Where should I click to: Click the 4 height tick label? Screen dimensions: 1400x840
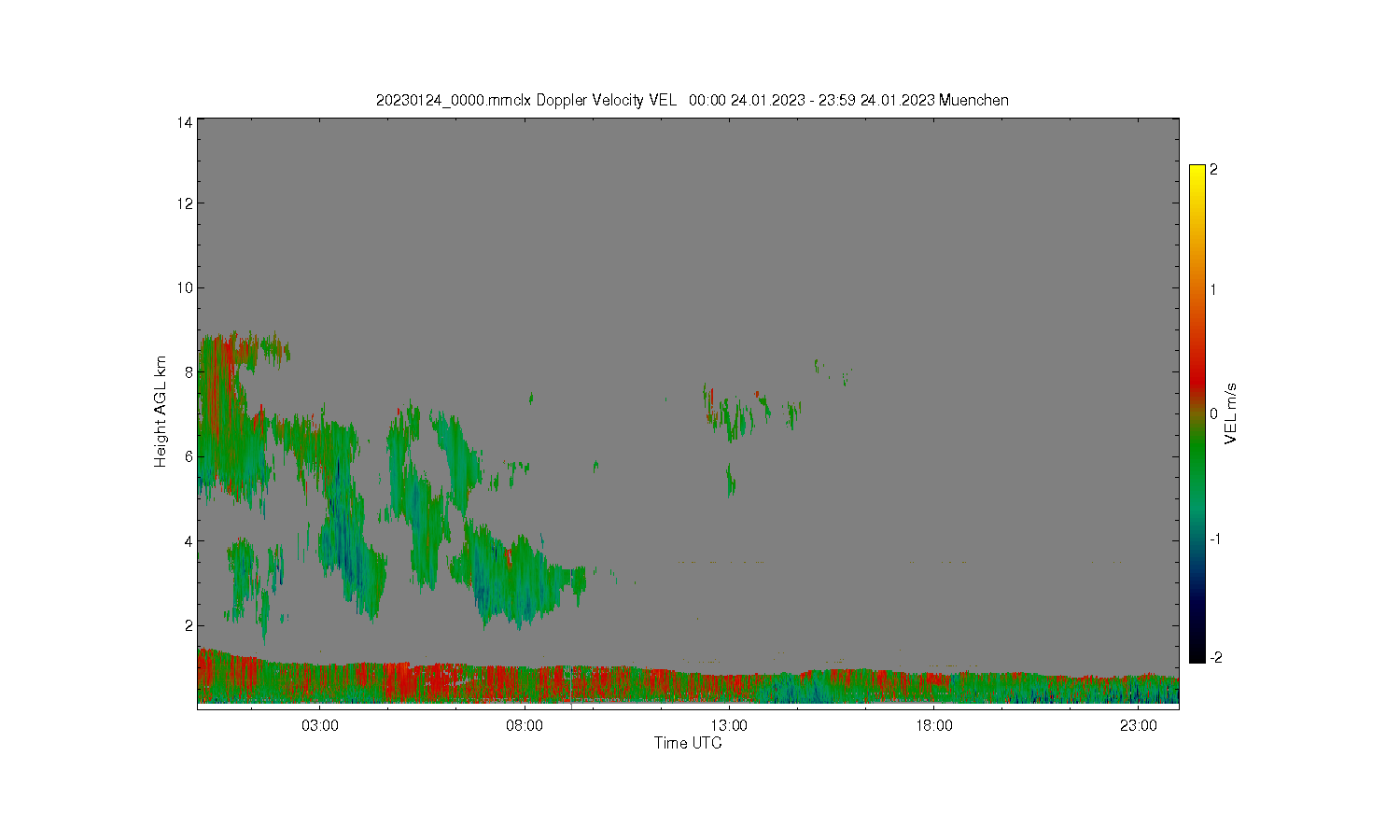[x=189, y=541]
